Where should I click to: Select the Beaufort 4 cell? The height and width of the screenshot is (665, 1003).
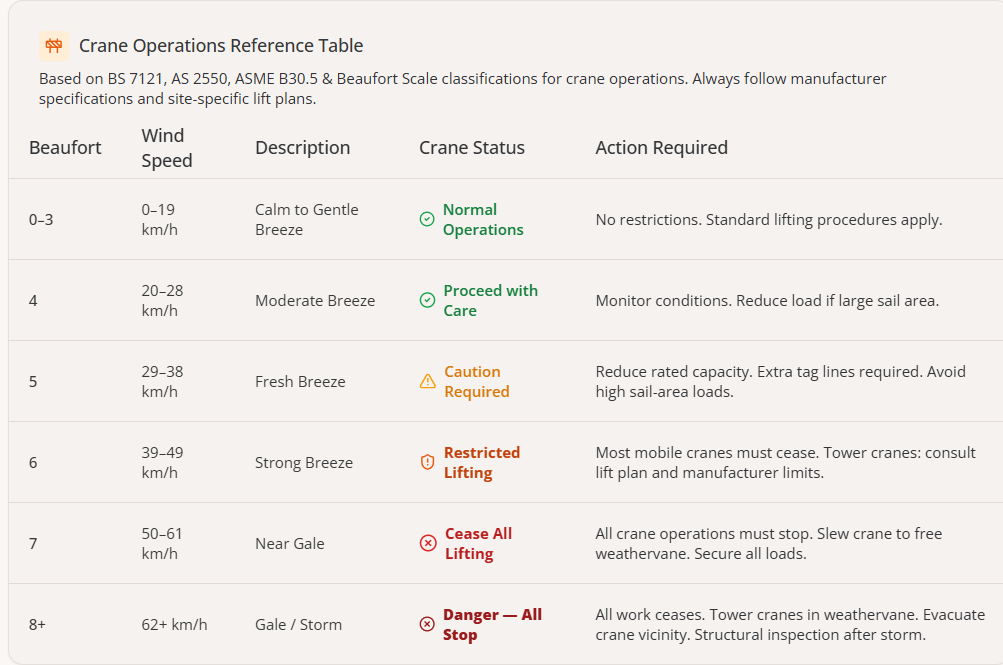click(33, 301)
